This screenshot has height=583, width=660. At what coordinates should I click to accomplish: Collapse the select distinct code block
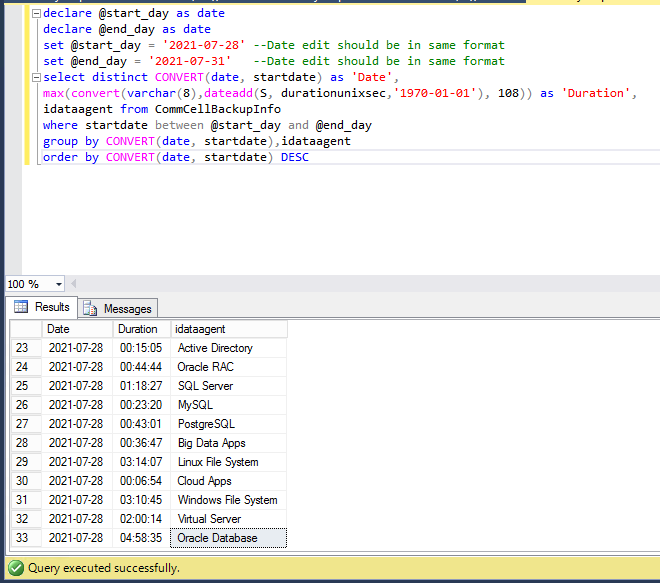point(36,77)
